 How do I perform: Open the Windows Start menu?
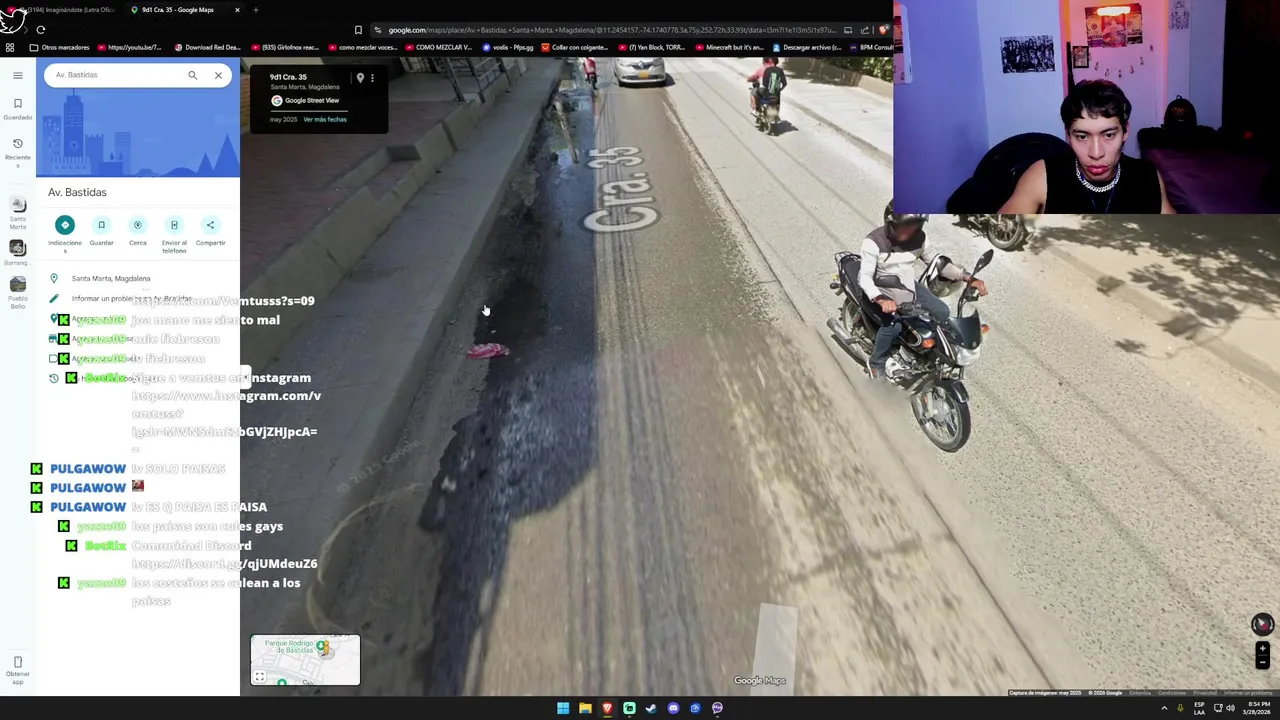563,708
